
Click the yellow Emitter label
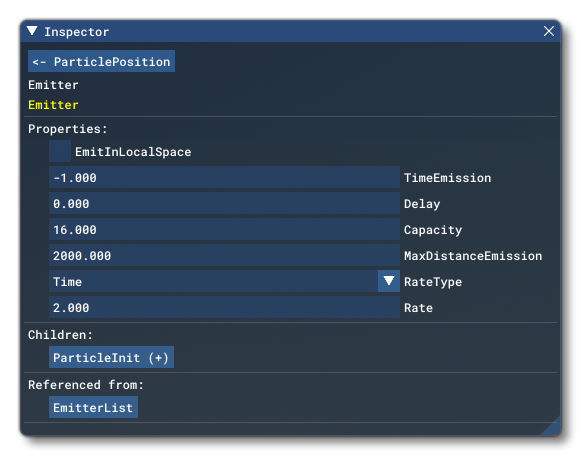pyautogui.click(x=53, y=105)
